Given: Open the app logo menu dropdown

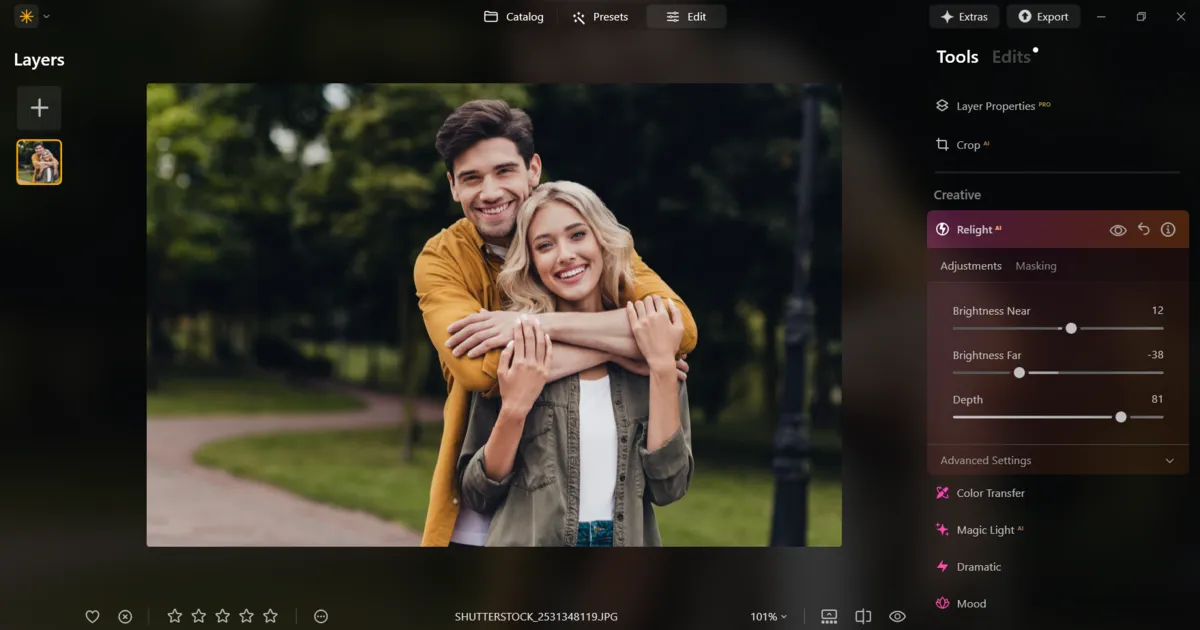Looking at the screenshot, I should coord(32,16).
